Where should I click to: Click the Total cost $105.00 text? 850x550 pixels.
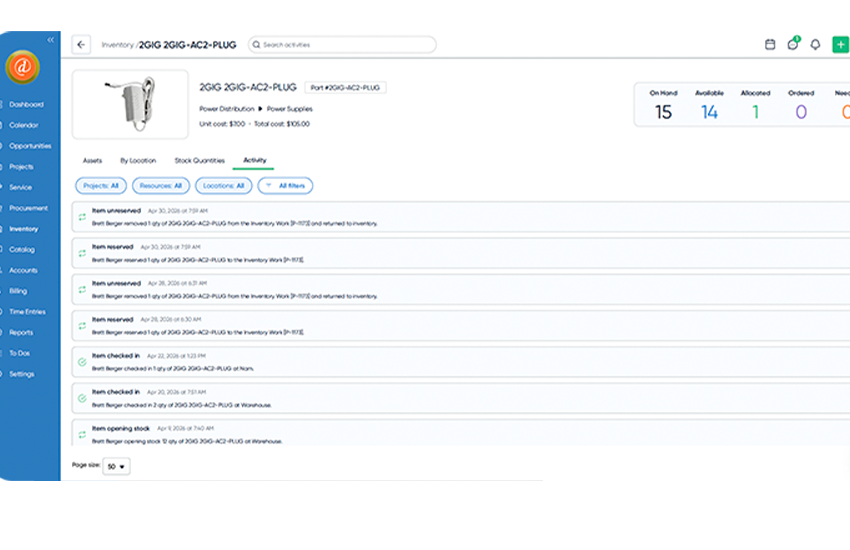[x=282, y=124]
